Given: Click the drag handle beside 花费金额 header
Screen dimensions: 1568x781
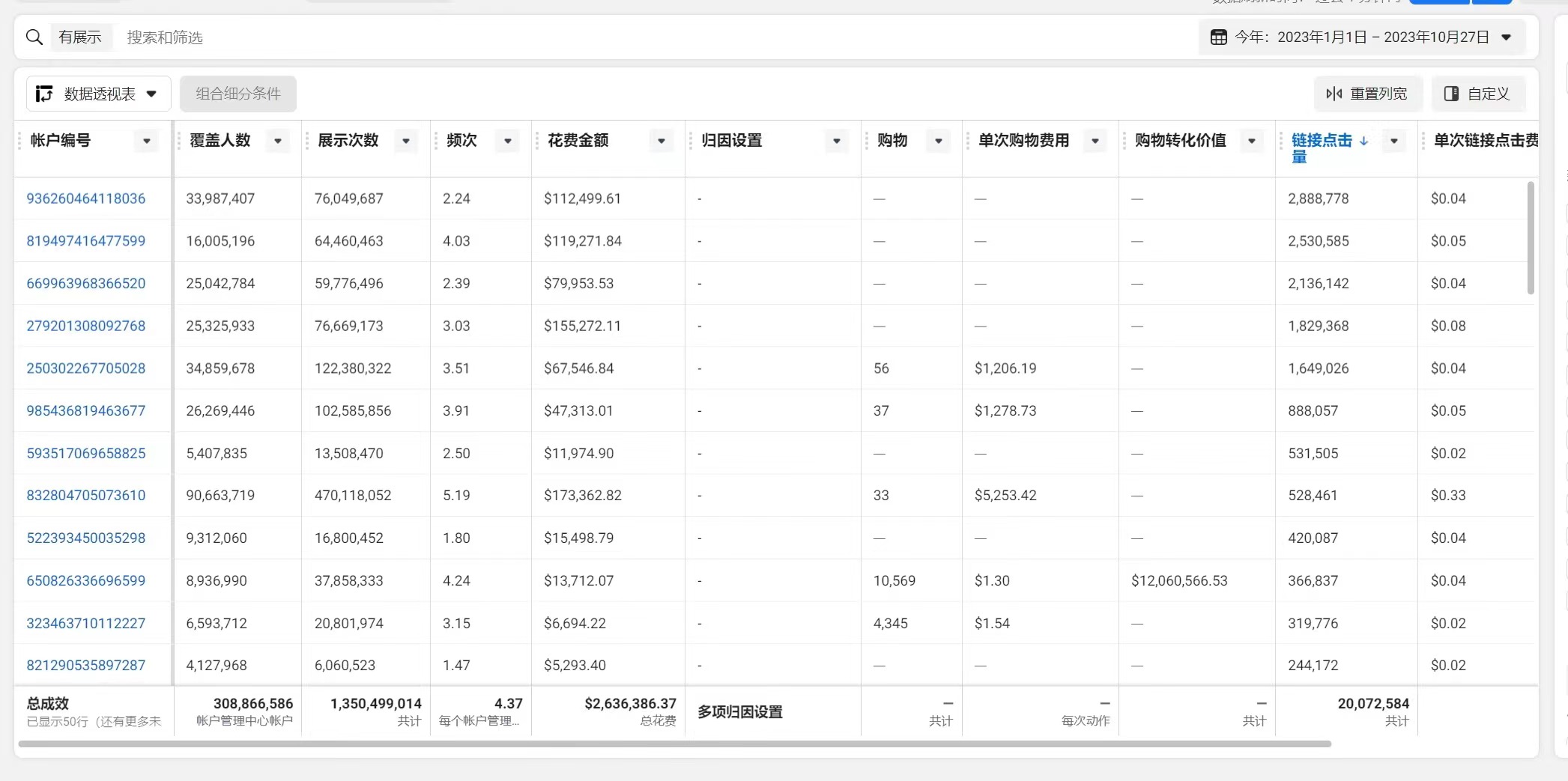Looking at the screenshot, I should 537,141.
